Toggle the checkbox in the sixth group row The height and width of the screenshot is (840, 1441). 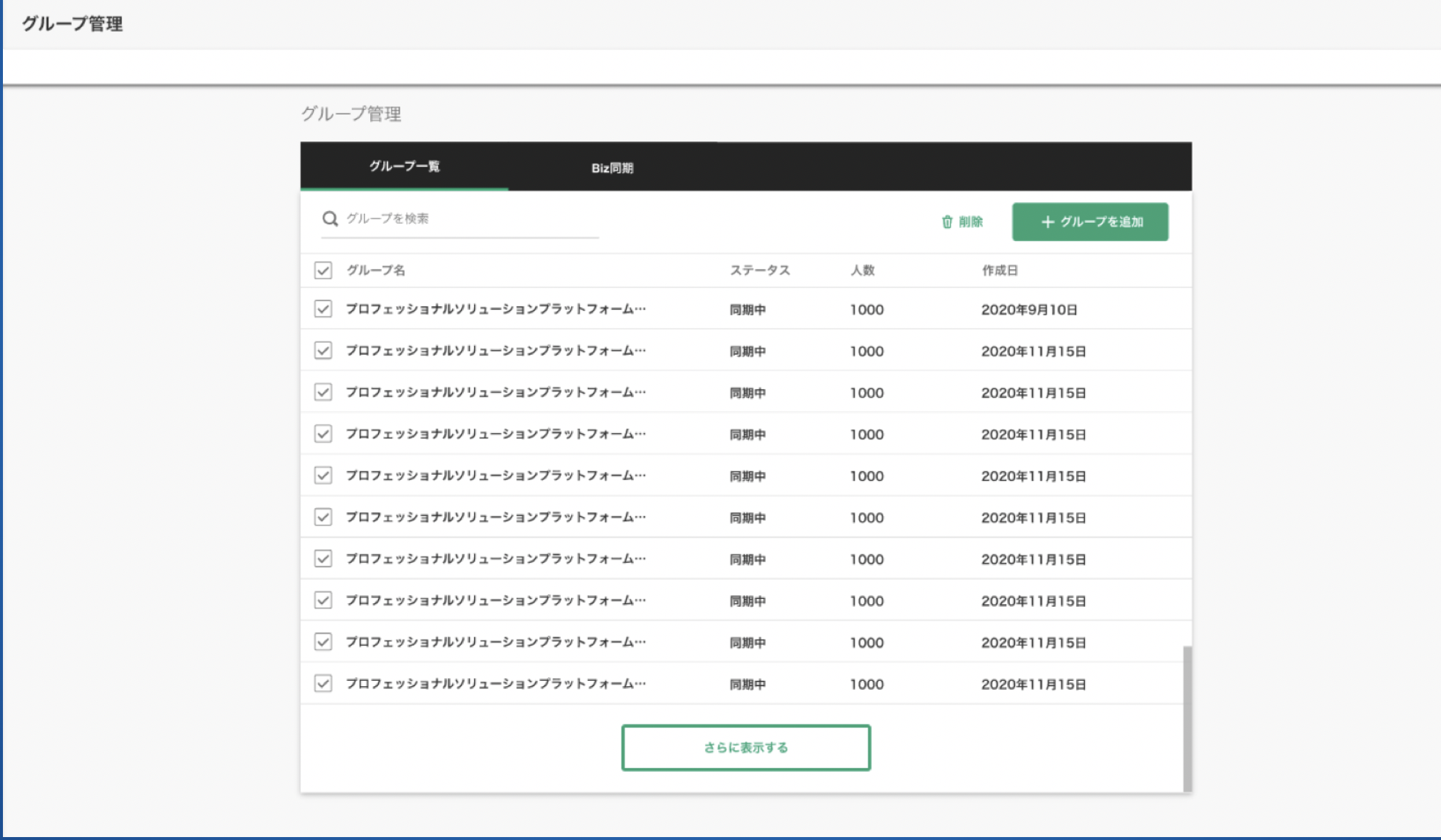click(x=323, y=517)
